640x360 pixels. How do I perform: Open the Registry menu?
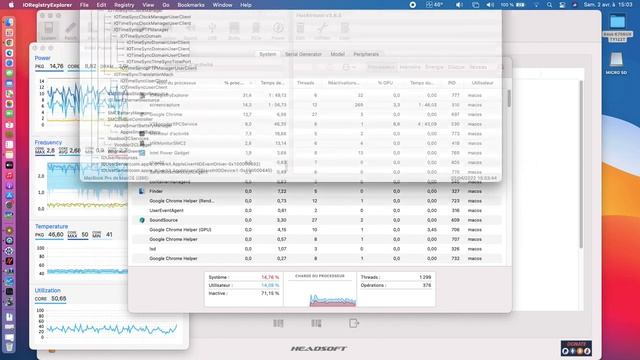[124, 5]
